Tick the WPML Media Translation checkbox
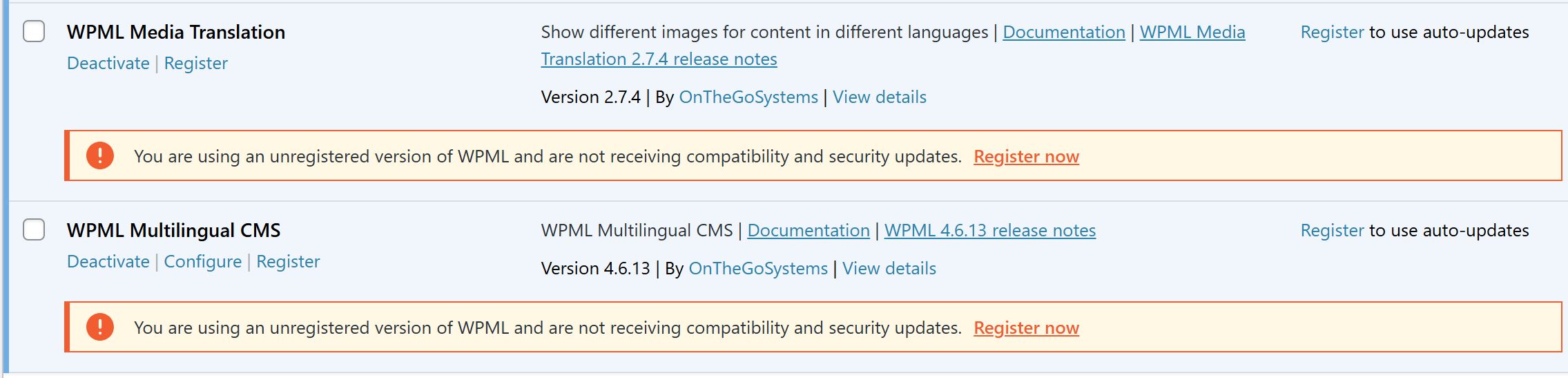Screen dimensions: 1568x378 click(x=34, y=31)
